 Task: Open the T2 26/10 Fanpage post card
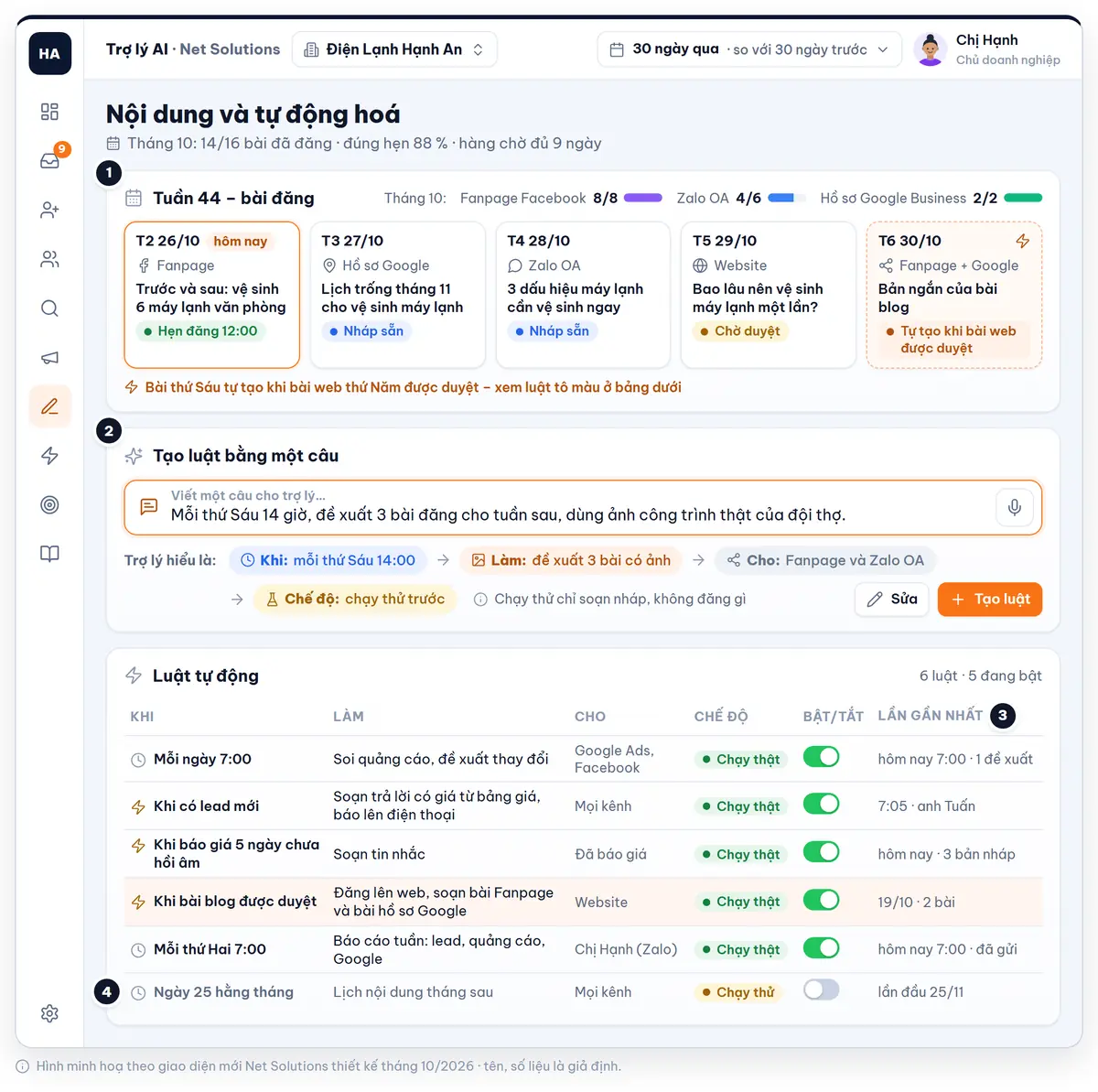tap(211, 295)
